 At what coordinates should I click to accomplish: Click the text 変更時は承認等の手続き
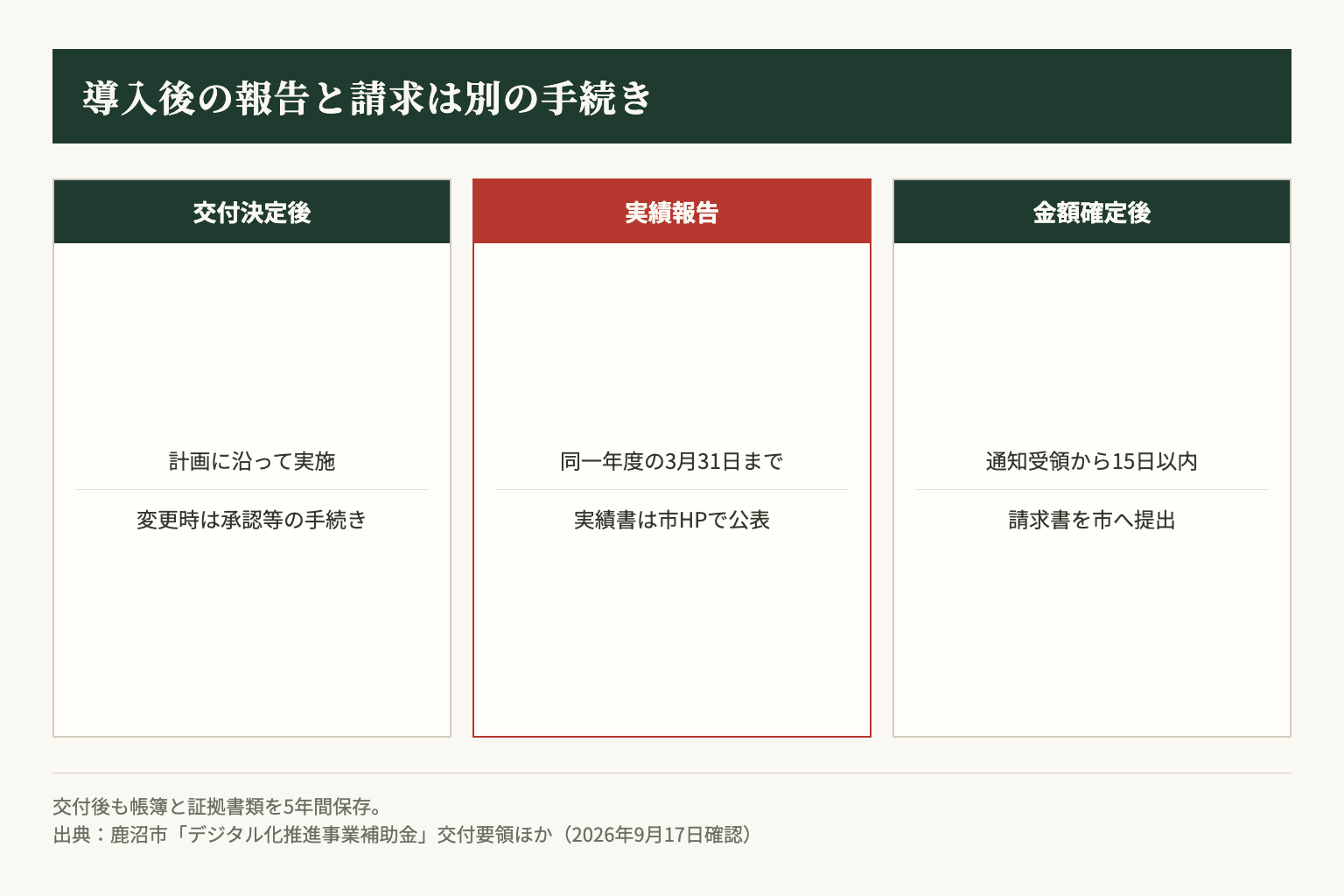(252, 520)
